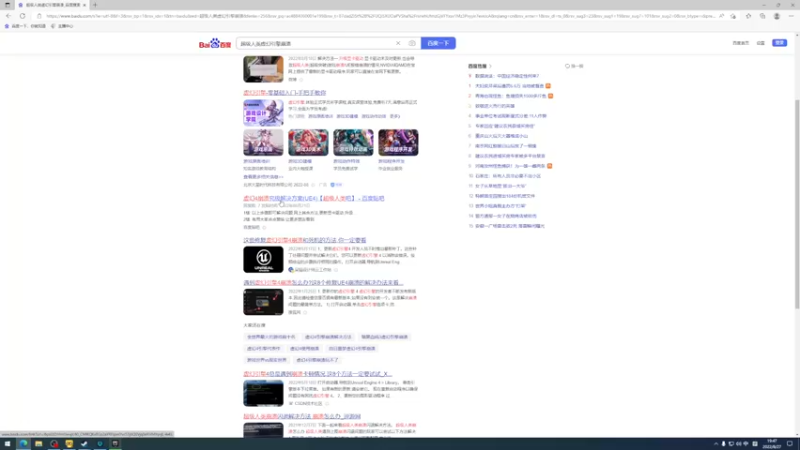Click the 更多 link in hot courses row
The width and height of the screenshot is (800, 450).
click(394, 116)
